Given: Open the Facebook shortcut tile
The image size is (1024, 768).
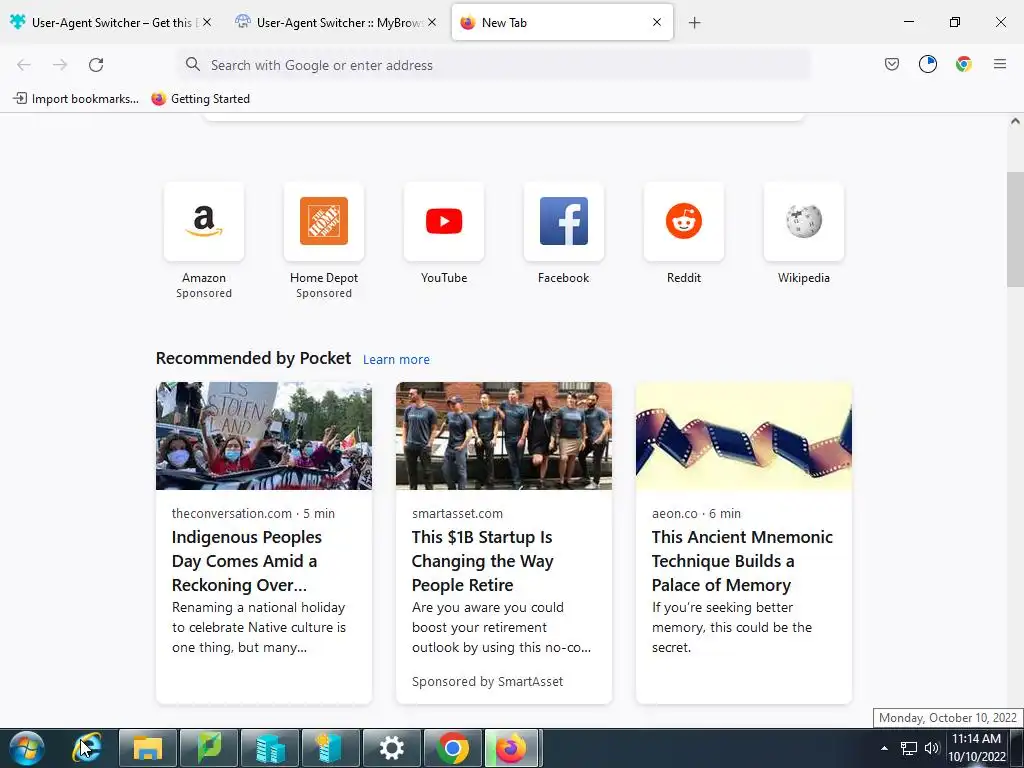Looking at the screenshot, I should coord(564,221).
